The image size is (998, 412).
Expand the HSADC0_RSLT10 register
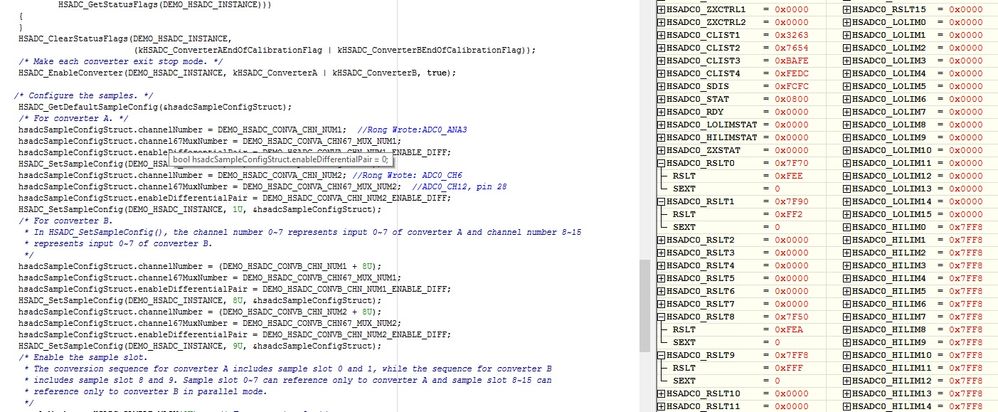661,394
